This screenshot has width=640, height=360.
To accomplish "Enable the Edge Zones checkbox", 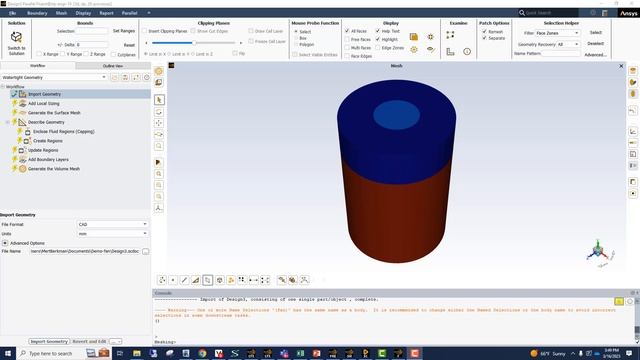I will click(x=378, y=48).
